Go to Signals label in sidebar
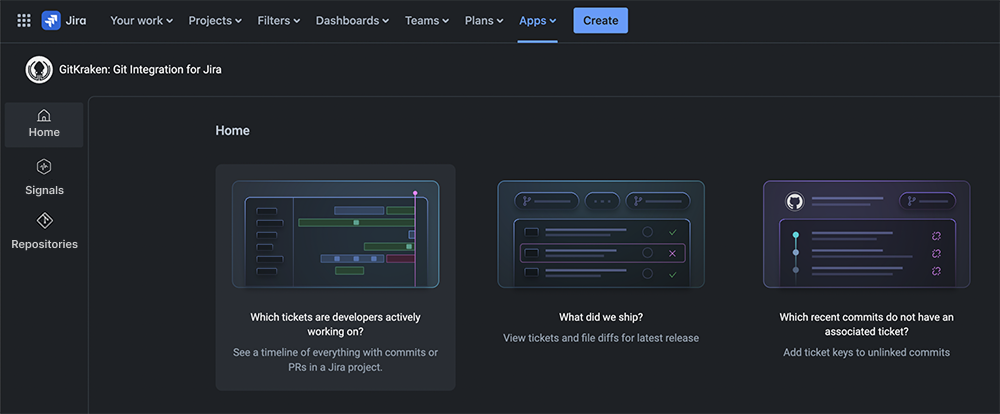The height and width of the screenshot is (414, 1000). (44, 190)
